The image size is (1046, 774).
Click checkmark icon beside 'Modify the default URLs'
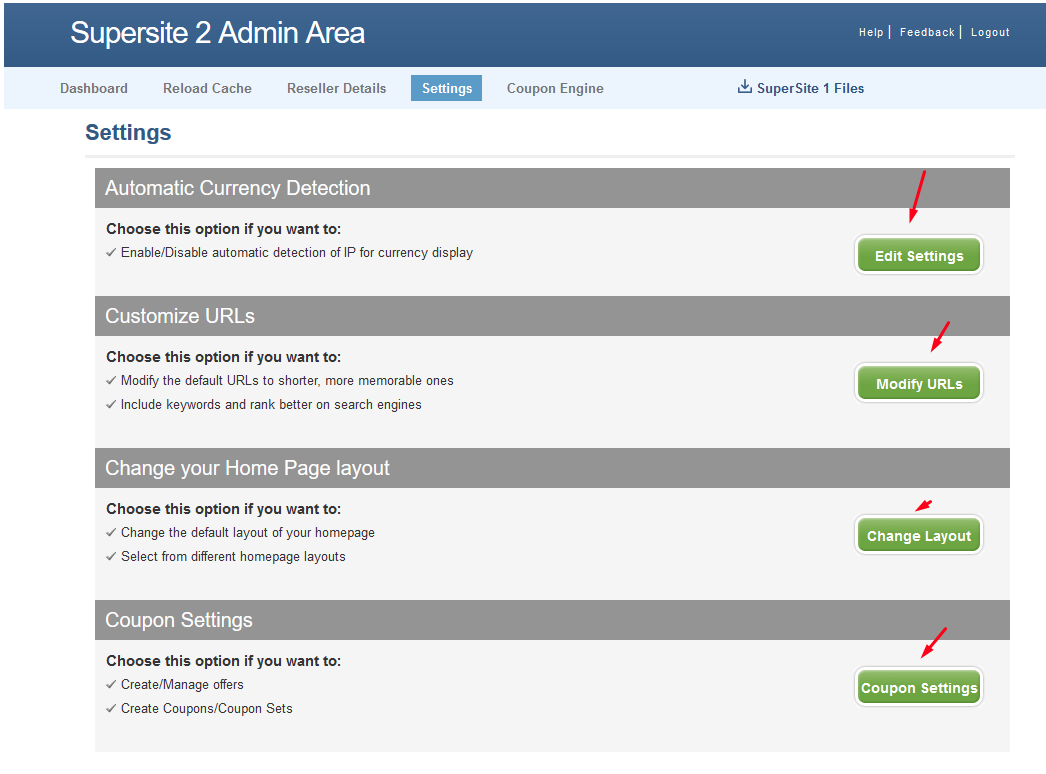click(x=111, y=381)
